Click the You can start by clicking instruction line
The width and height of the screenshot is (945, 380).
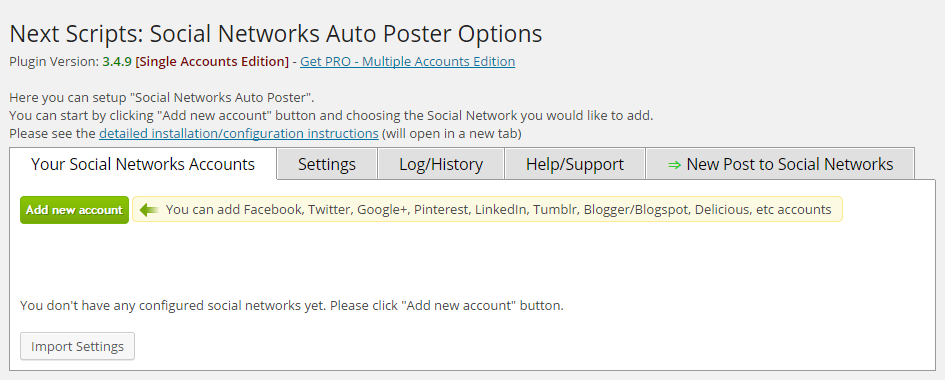[331, 115]
